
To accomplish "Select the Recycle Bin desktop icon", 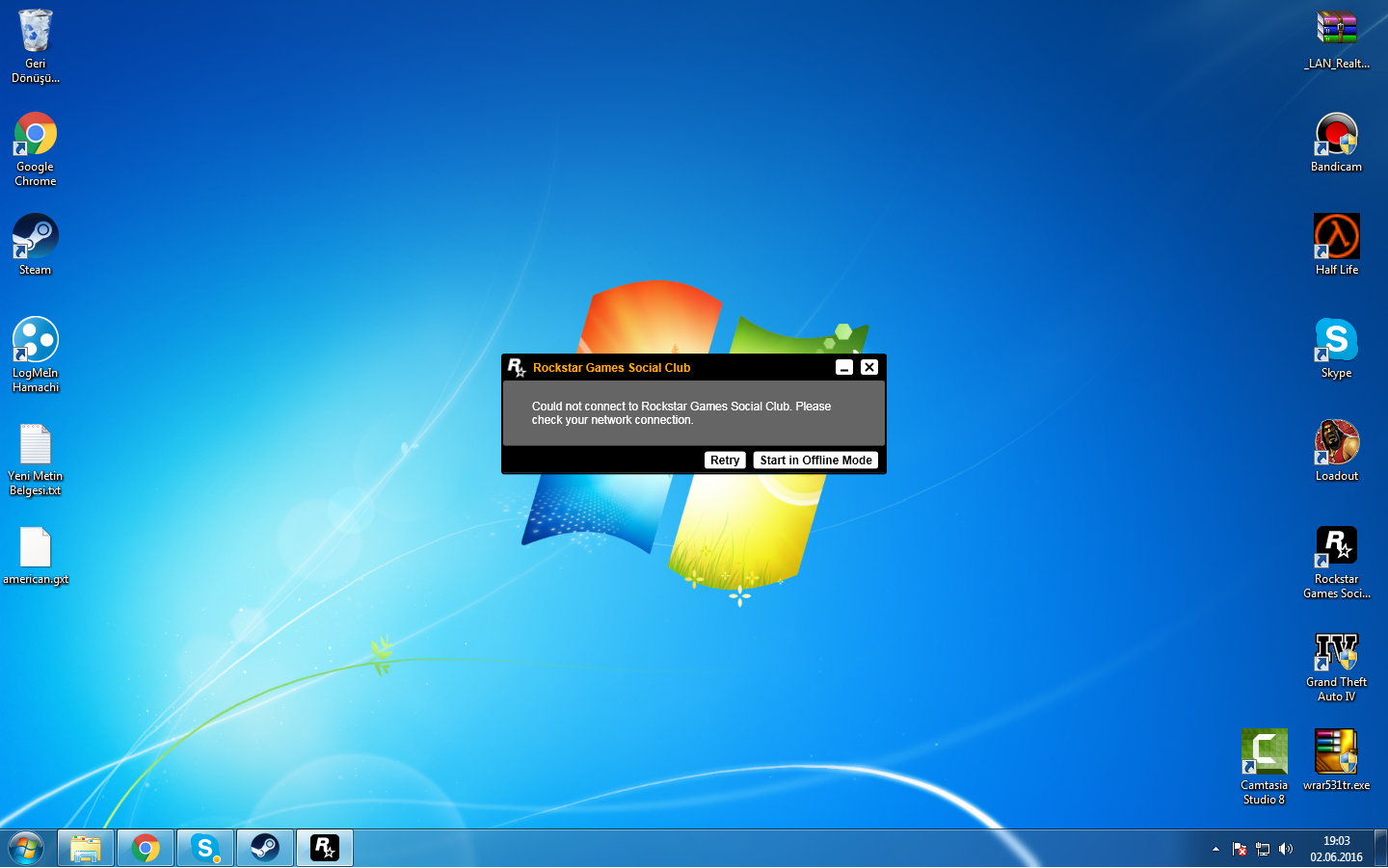I will (36, 46).
